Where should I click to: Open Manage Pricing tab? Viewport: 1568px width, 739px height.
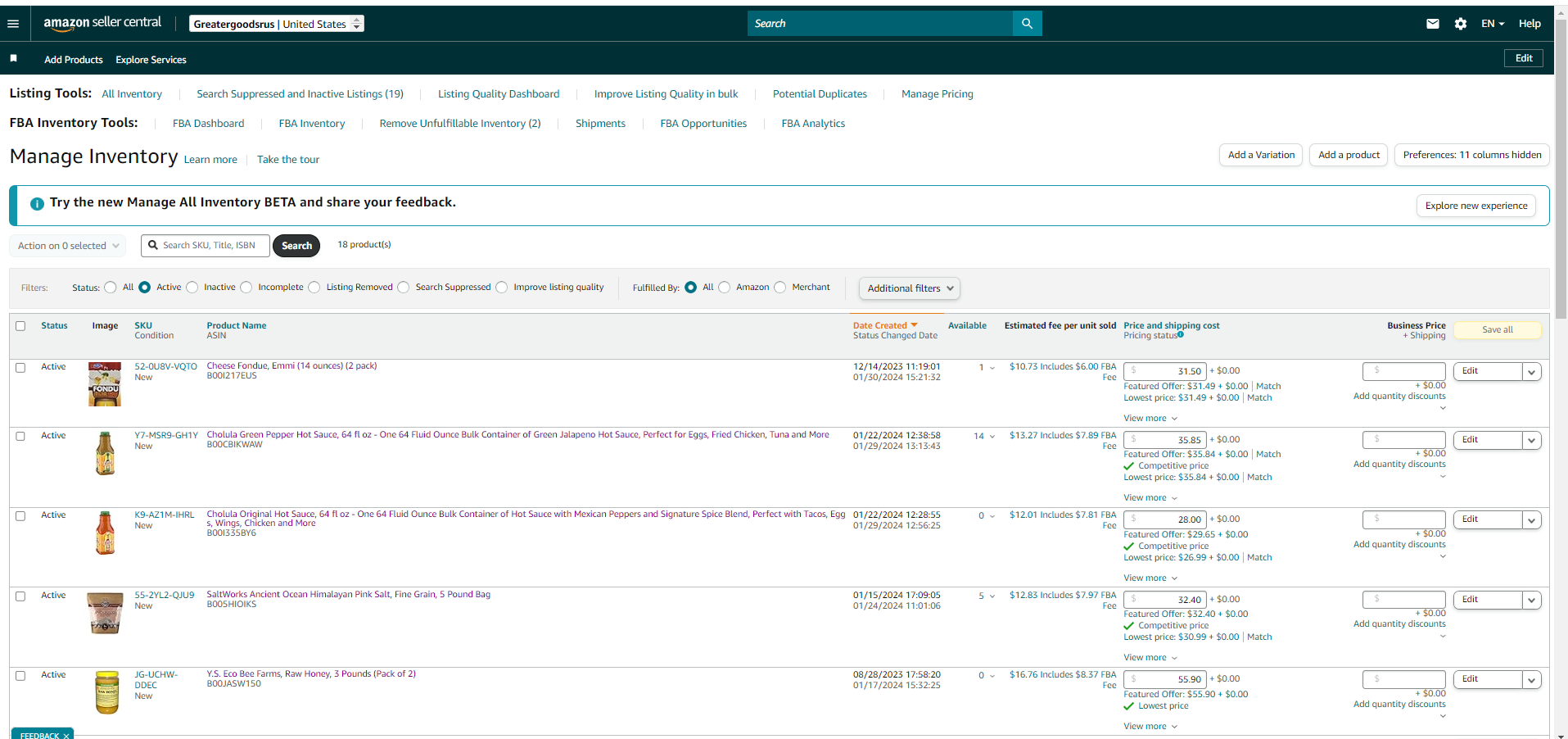[938, 94]
